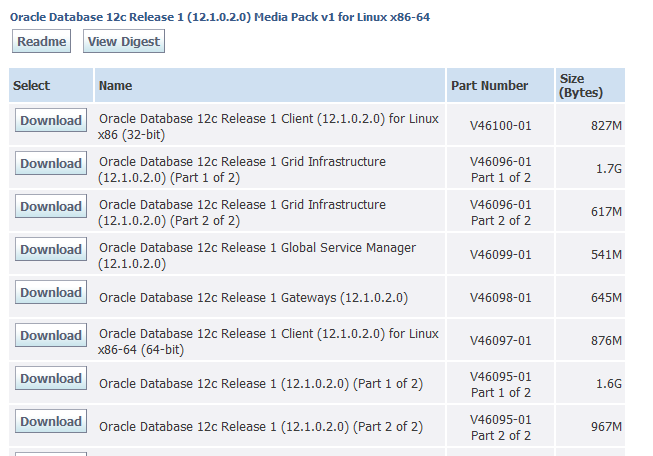Screen dimensions: 653x456
Task: Select part number V46096-01 Part 1 of 2
Action: [501, 169]
